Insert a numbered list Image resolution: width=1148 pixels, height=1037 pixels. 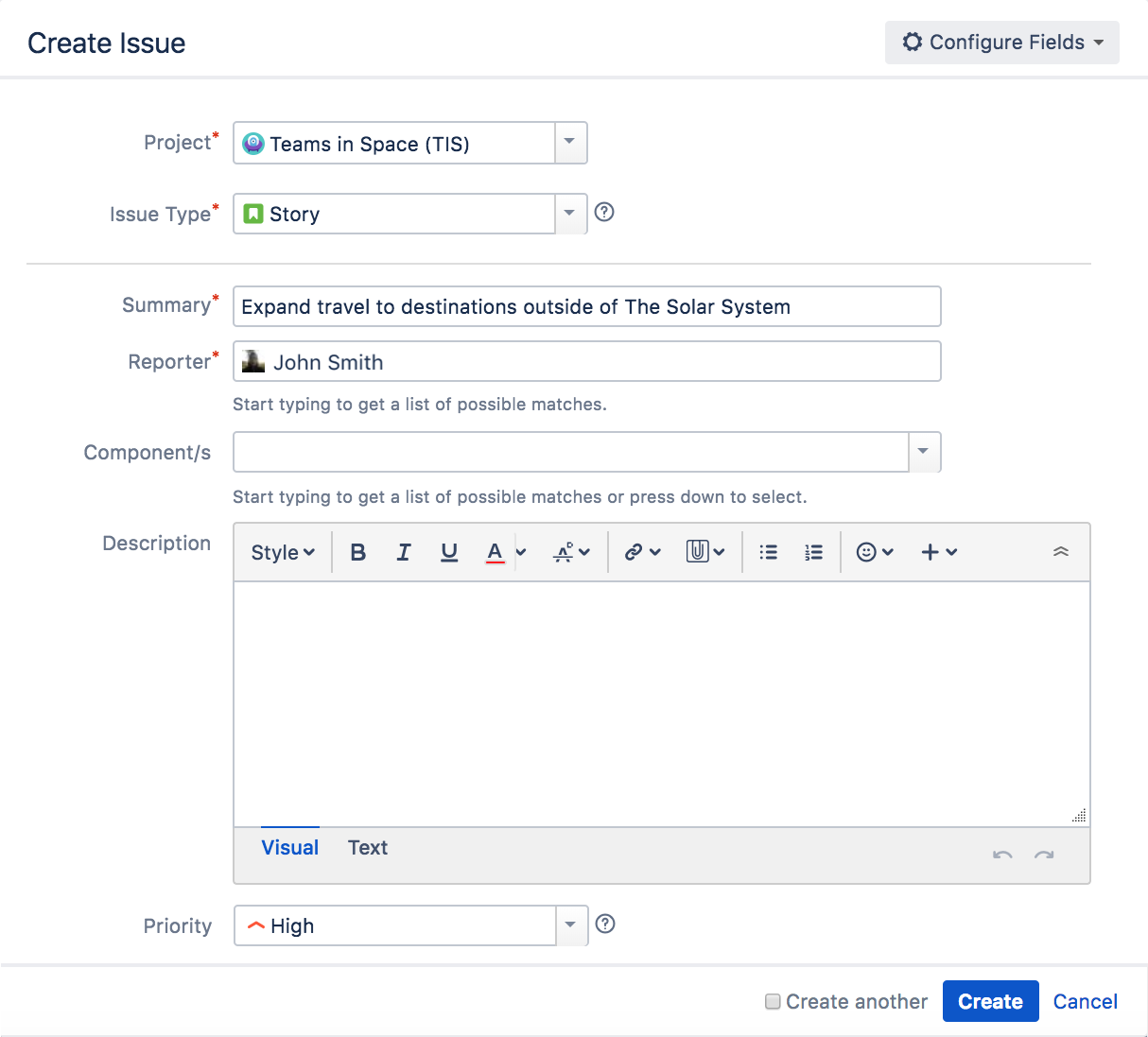pyautogui.click(x=813, y=552)
